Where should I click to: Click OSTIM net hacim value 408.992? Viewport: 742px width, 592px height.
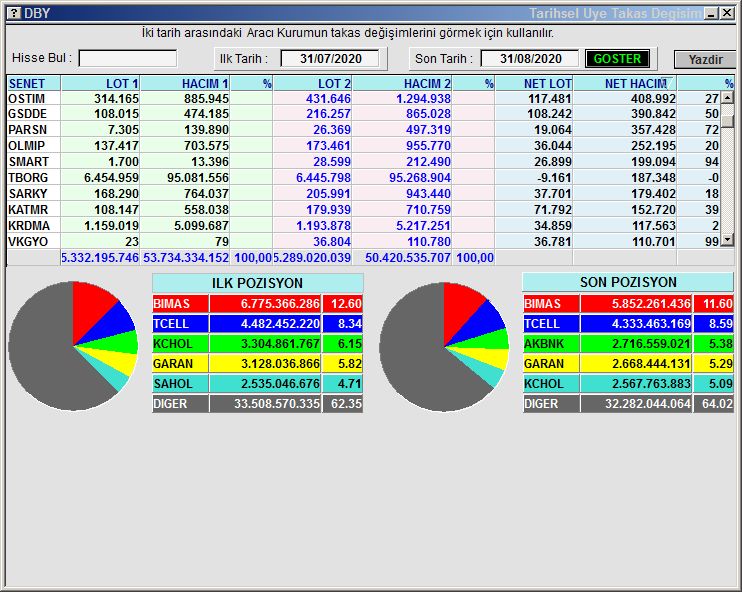pyautogui.click(x=653, y=98)
